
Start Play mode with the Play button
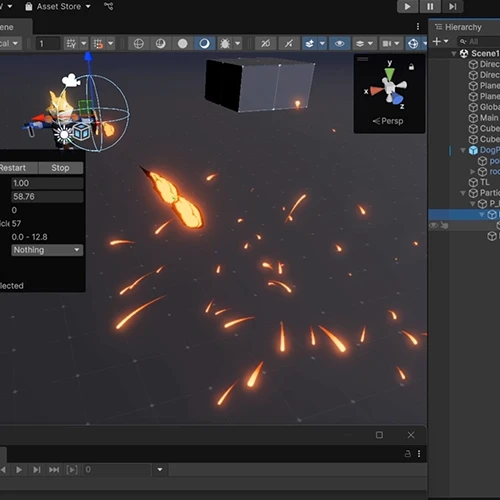coord(407,6)
